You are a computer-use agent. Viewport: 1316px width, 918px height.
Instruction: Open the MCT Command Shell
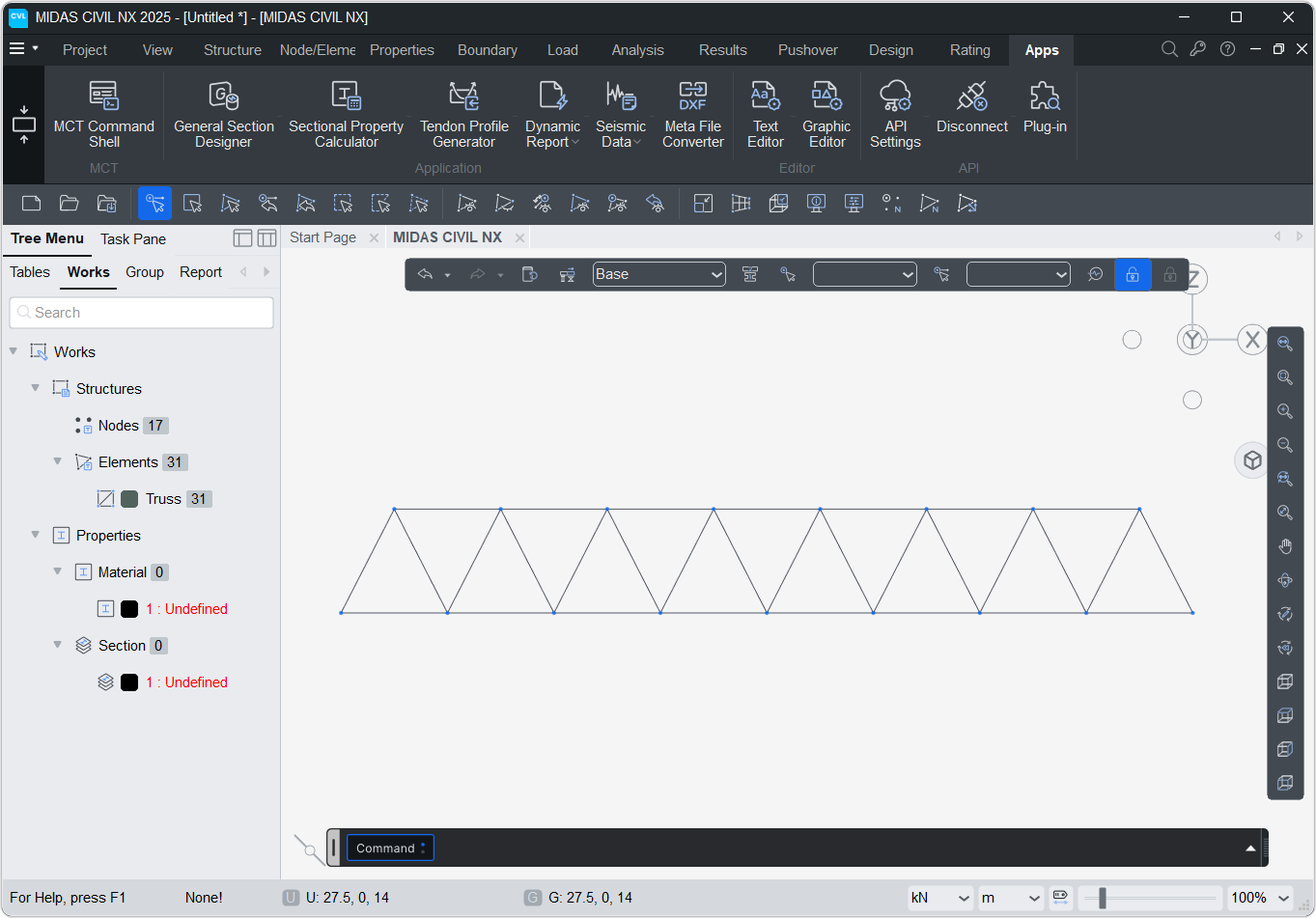pos(104,114)
